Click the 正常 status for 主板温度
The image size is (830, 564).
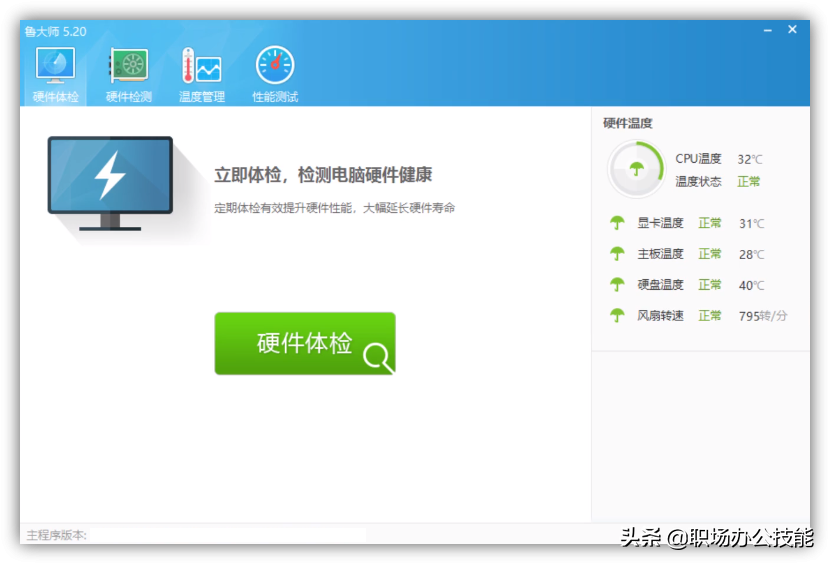click(x=709, y=254)
